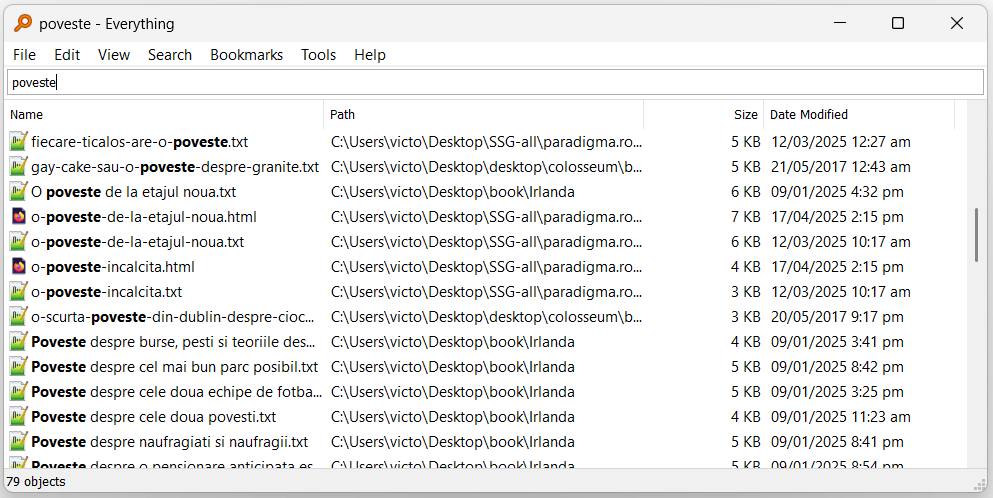Screen dimensions: 993x498
Task: Click date 20/05/2017 9:17 pm
Action: tap(837, 317)
